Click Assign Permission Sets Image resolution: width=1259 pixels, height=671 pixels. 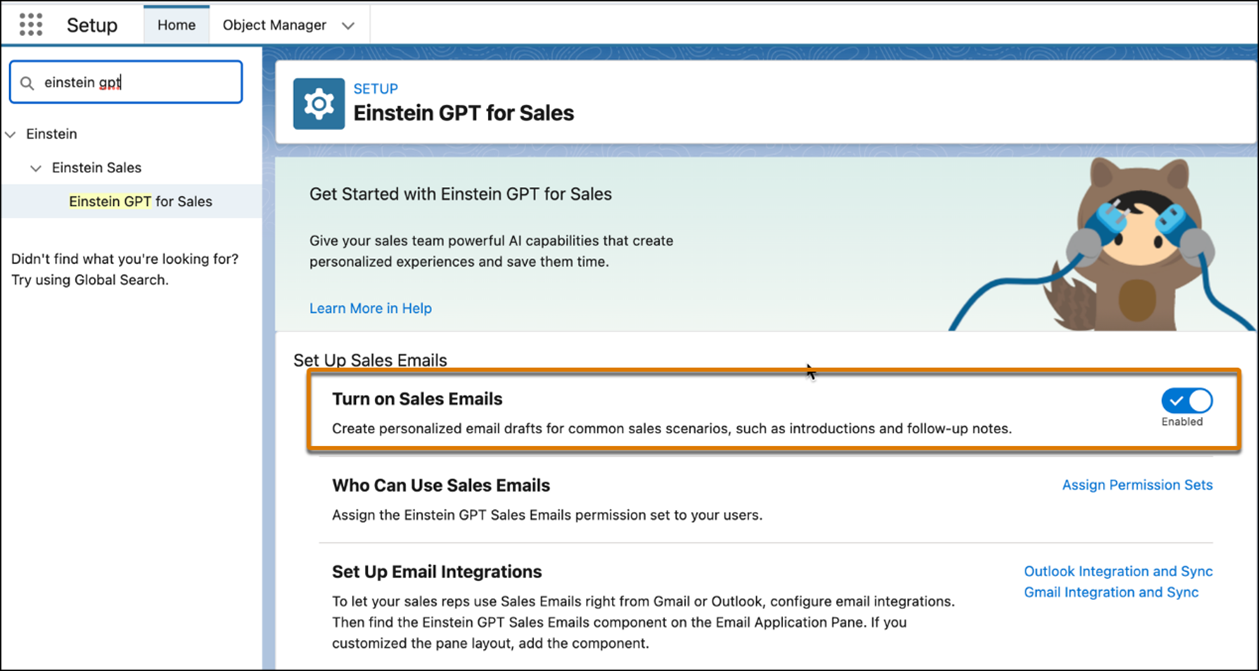1137,485
